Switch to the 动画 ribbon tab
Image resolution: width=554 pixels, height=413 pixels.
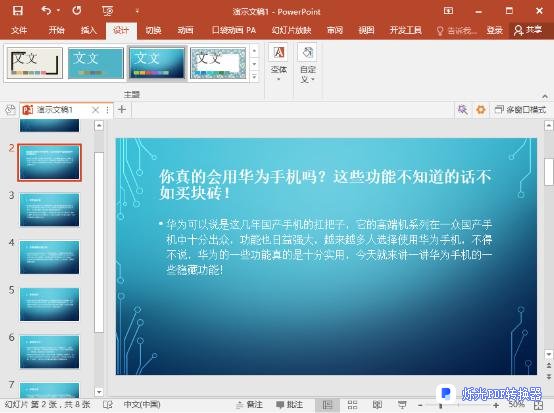[x=185, y=30]
